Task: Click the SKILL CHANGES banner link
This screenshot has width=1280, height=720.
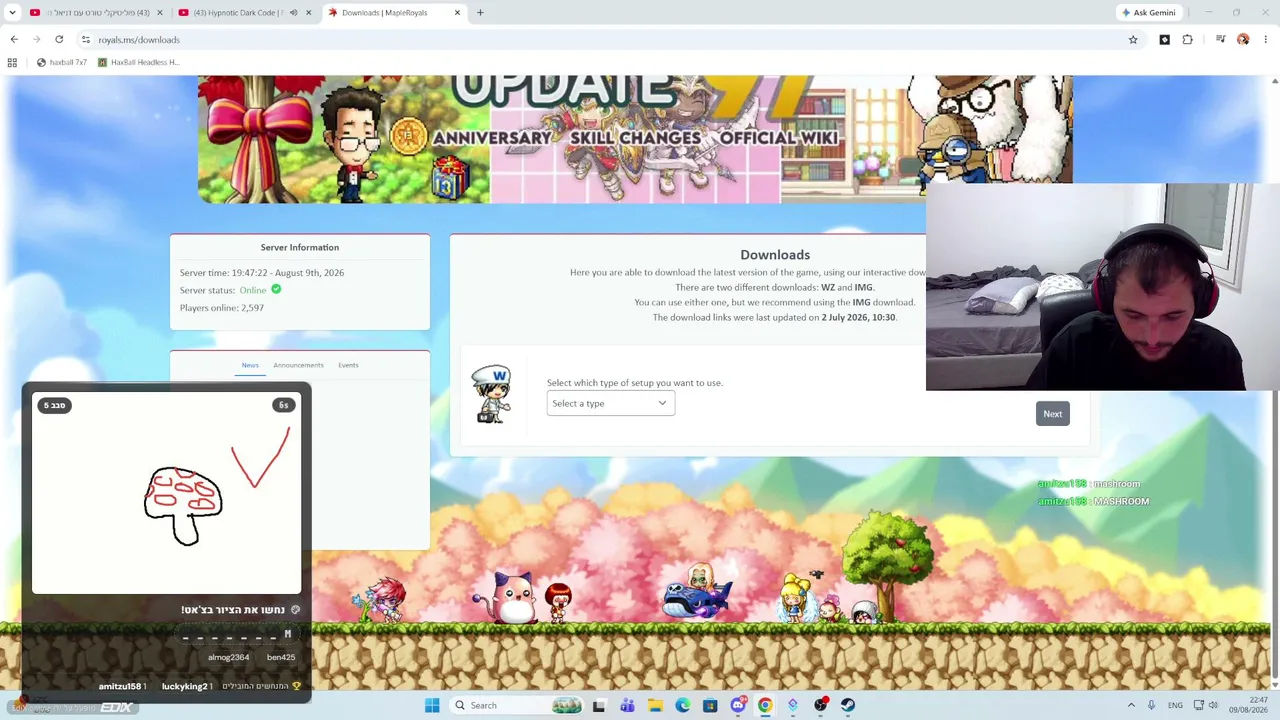Action: pyautogui.click(x=635, y=138)
